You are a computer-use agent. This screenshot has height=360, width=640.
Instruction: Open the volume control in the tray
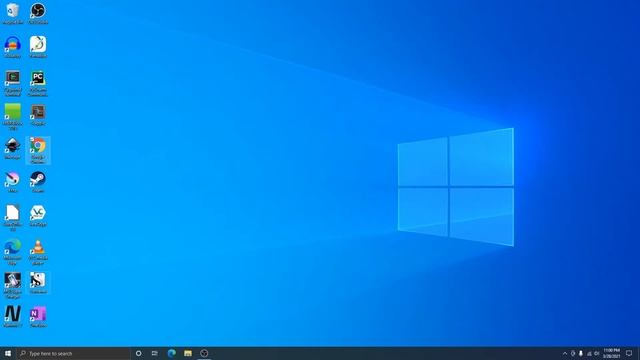point(597,353)
